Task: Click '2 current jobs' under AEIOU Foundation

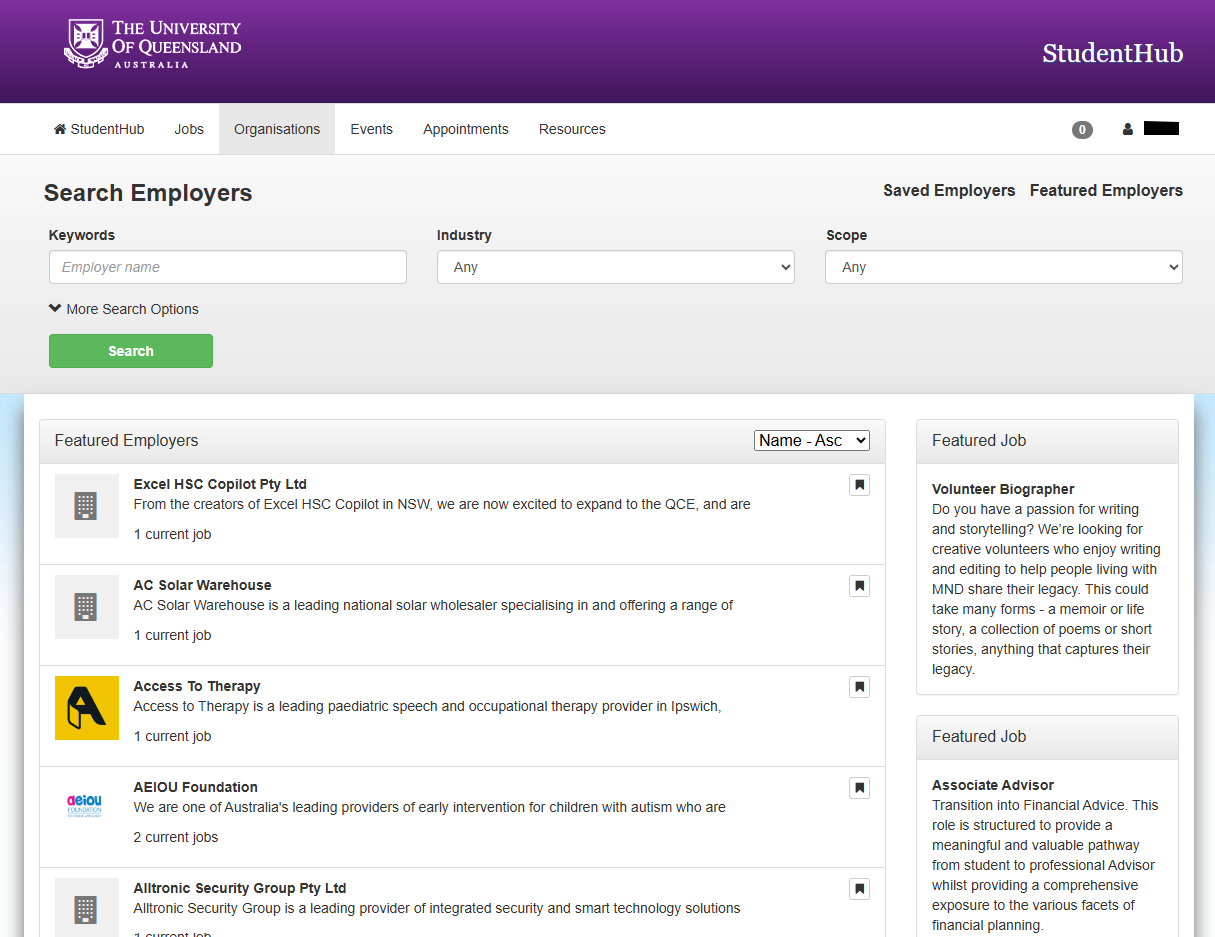Action: click(x=176, y=837)
